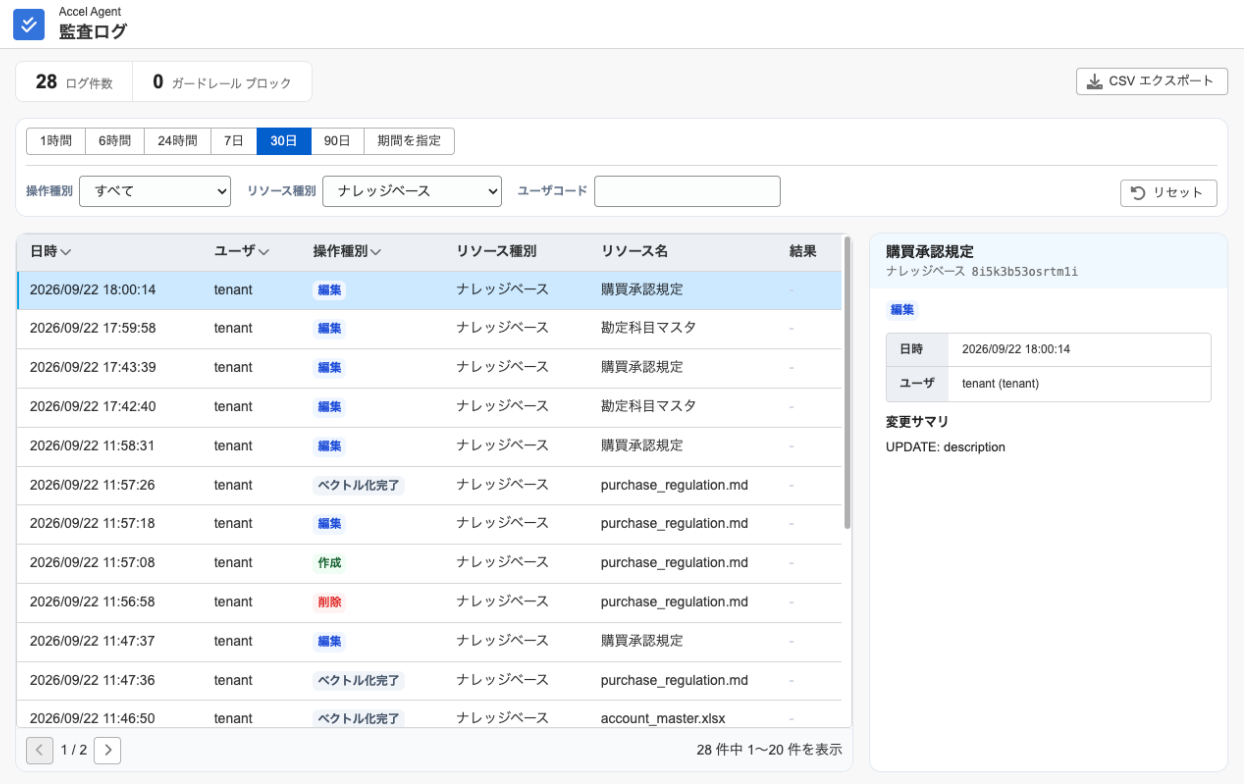Click account_master.xlsx resource name
The image size is (1244, 784).
(x=663, y=719)
